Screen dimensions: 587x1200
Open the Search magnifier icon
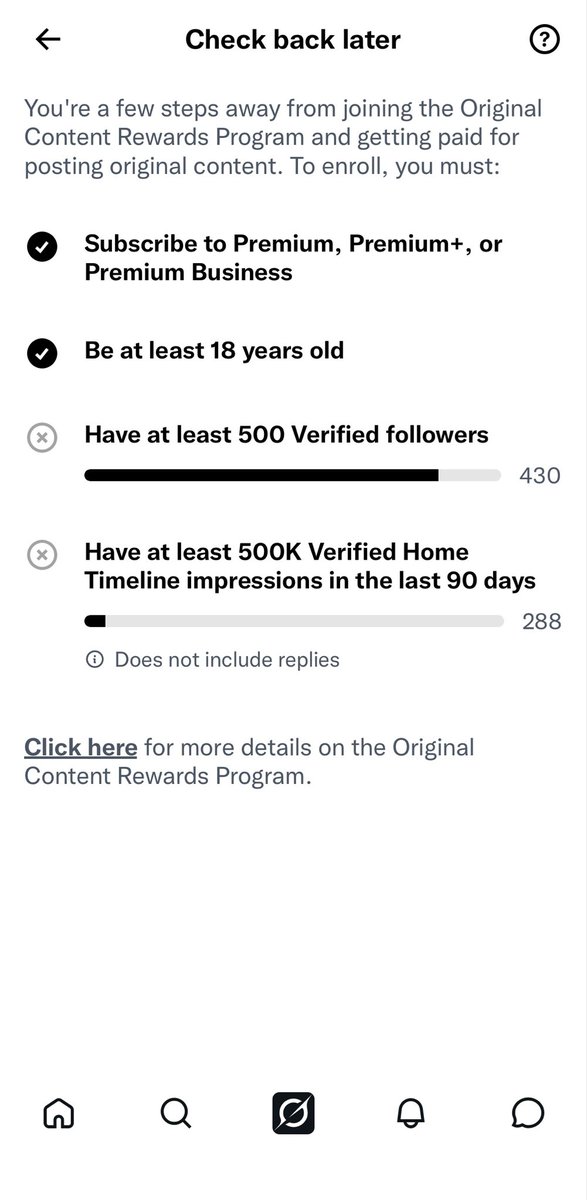click(176, 1112)
